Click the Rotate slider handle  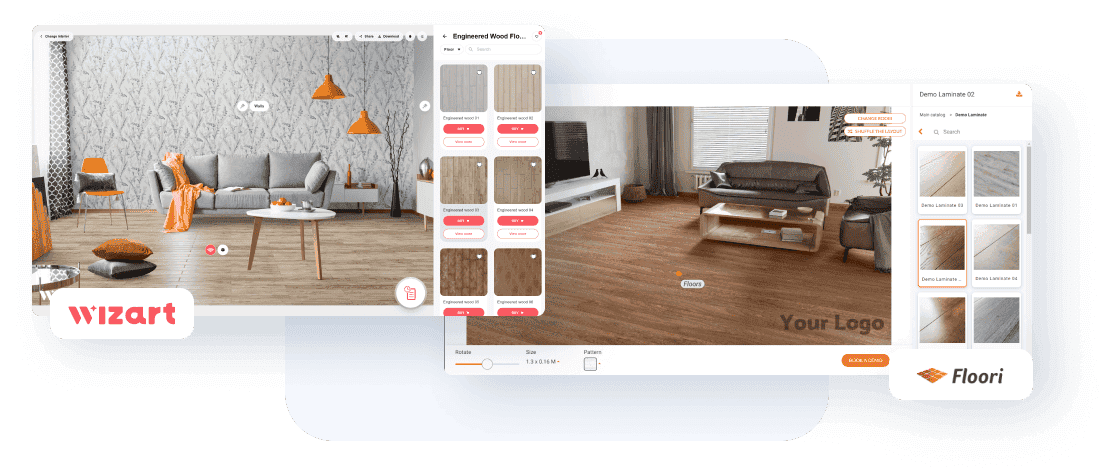[x=487, y=364]
